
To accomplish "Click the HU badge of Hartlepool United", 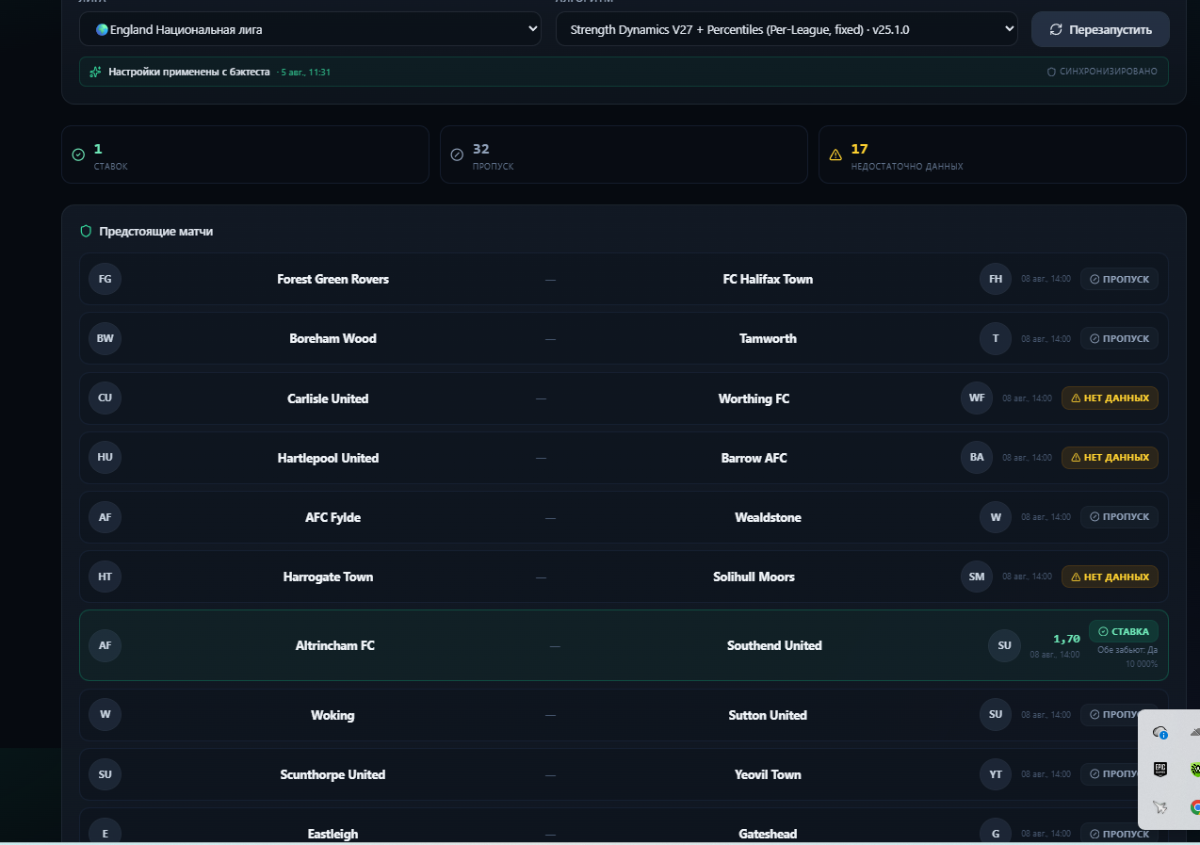I will 105,457.
